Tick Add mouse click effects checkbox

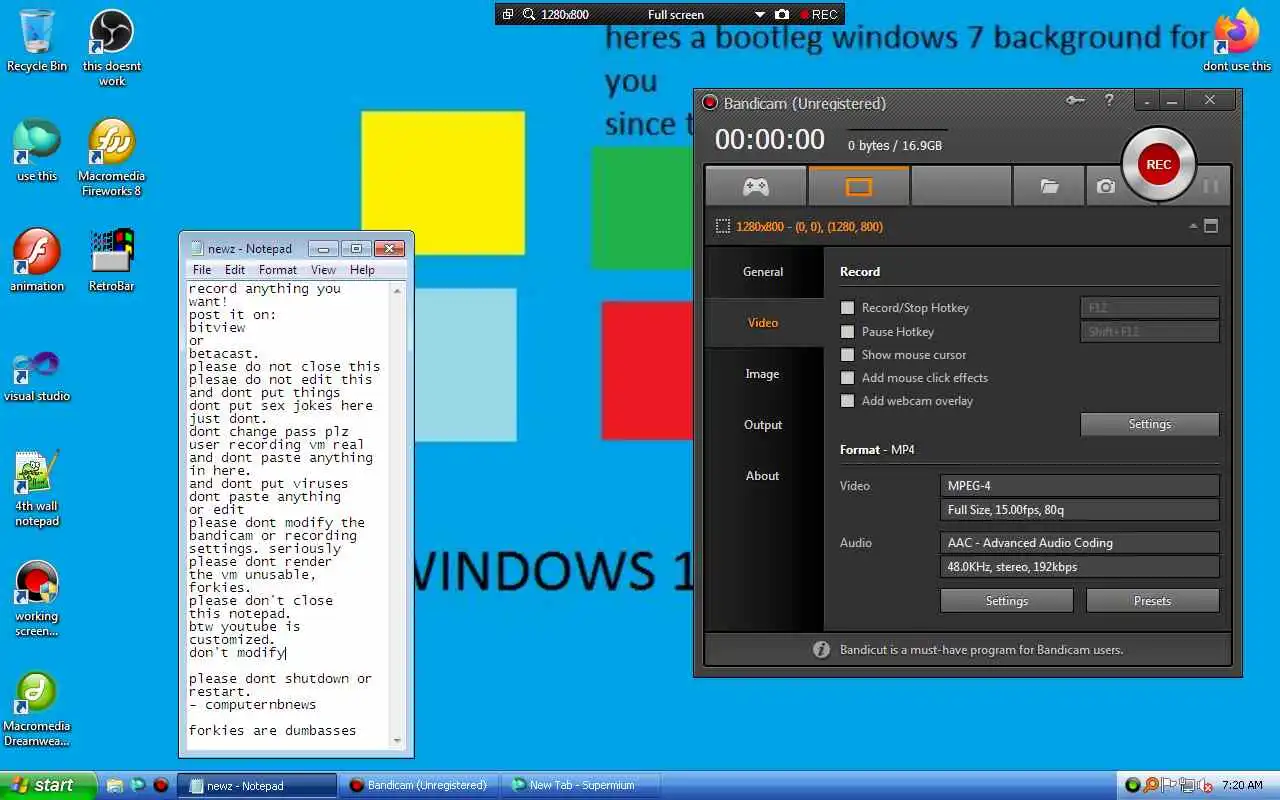click(848, 378)
